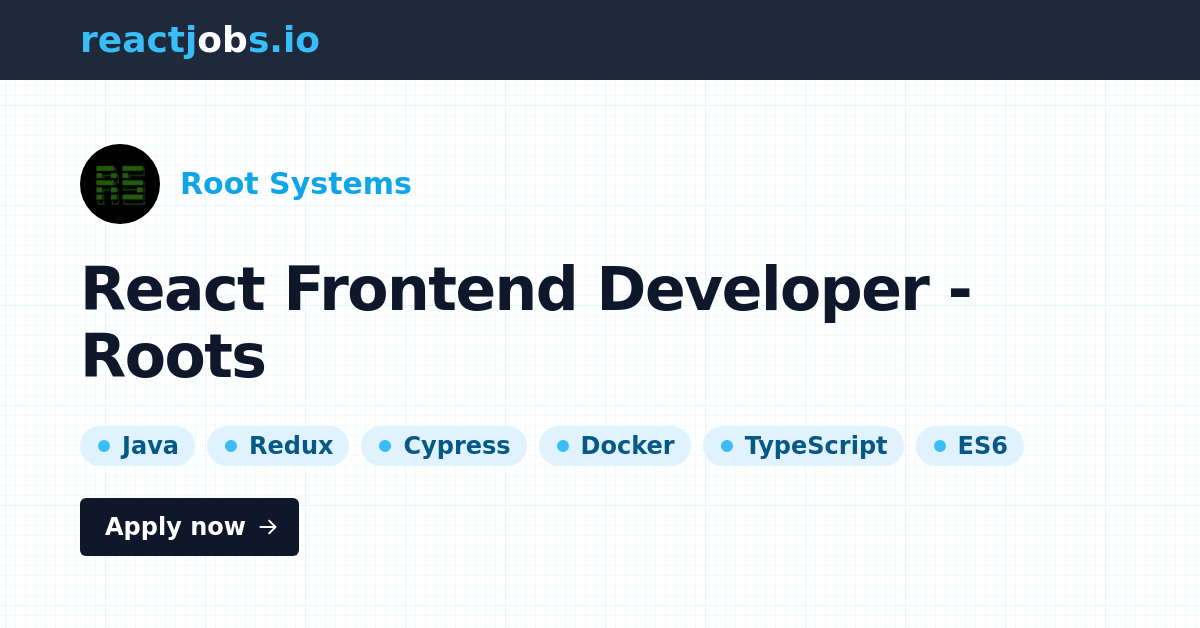Screen dimensions: 1200x628
Task: Select the Redux skill tag
Action: 277,446
